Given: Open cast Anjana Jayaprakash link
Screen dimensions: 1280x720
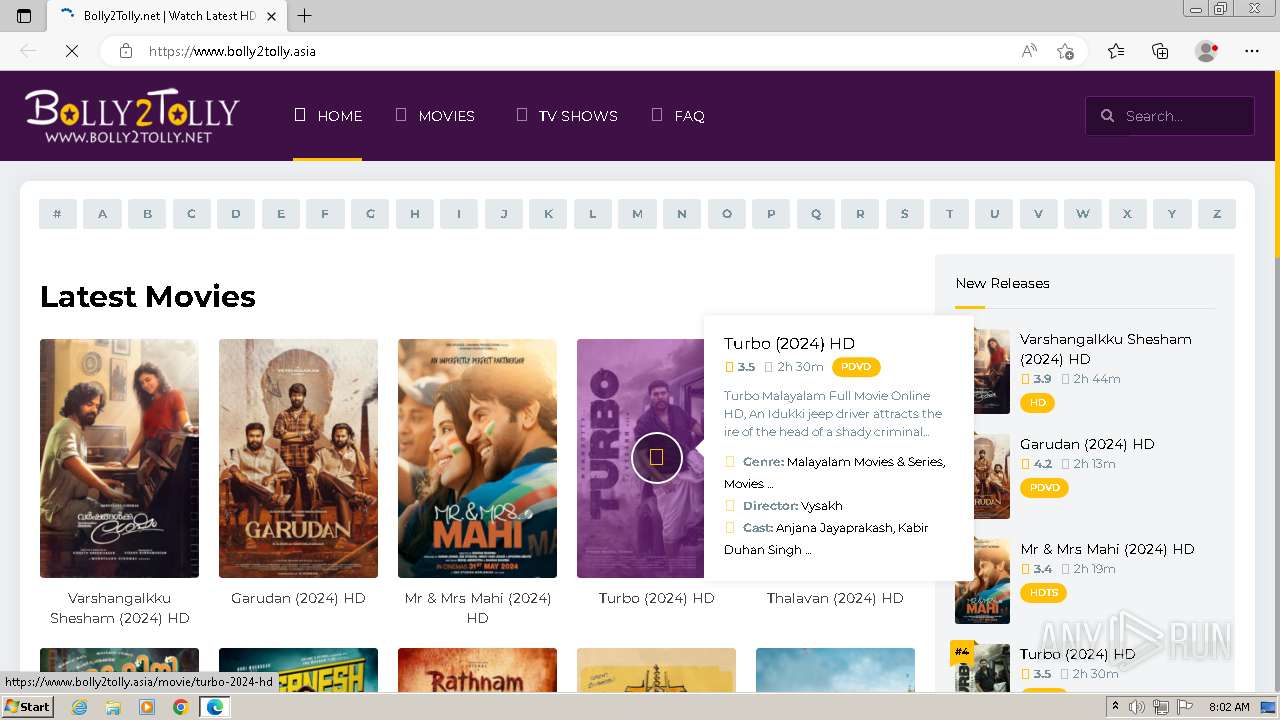Looking at the screenshot, I should [x=834, y=528].
